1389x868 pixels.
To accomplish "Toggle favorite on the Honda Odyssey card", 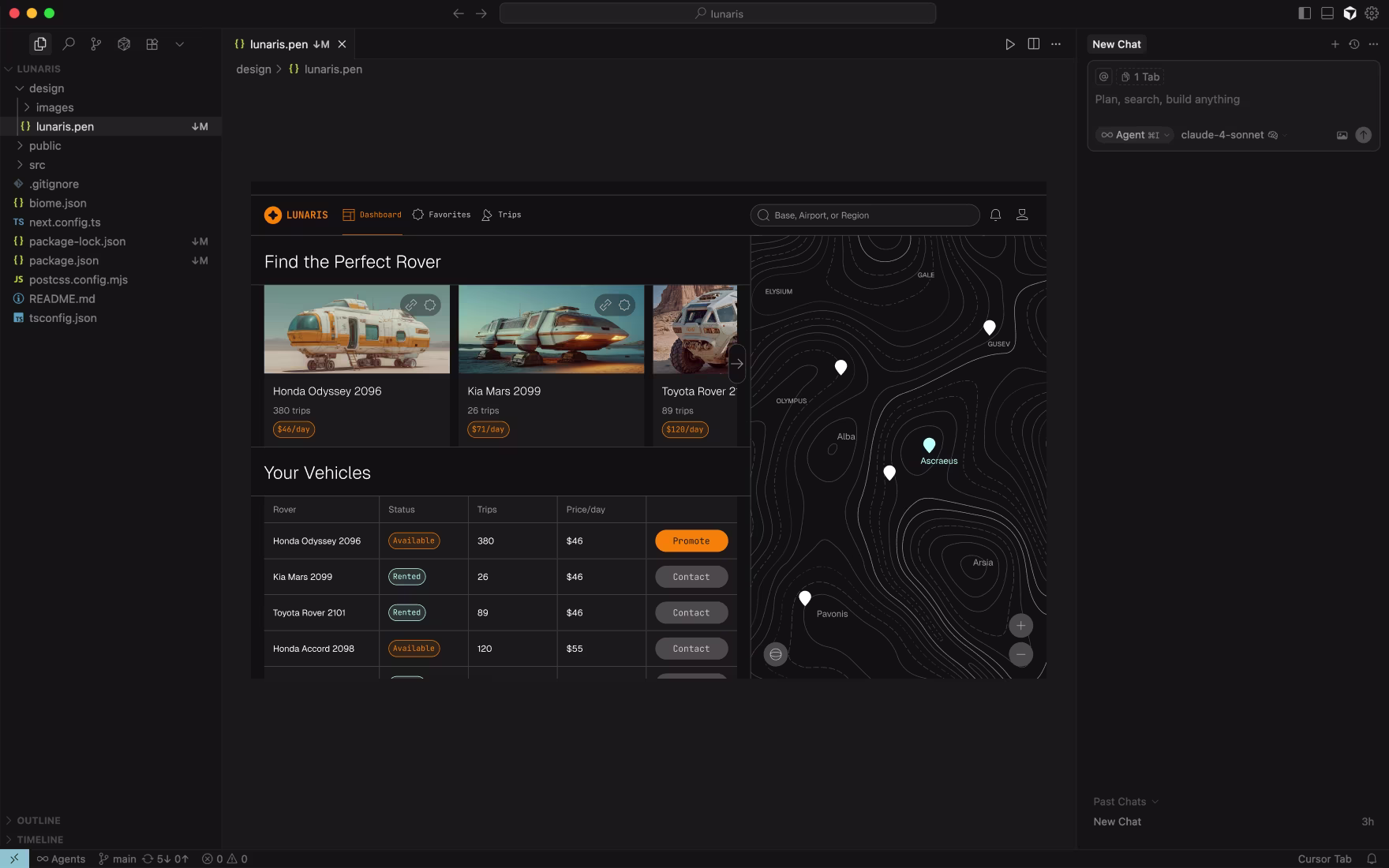I will pyautogui.click(x=429, y=305).
